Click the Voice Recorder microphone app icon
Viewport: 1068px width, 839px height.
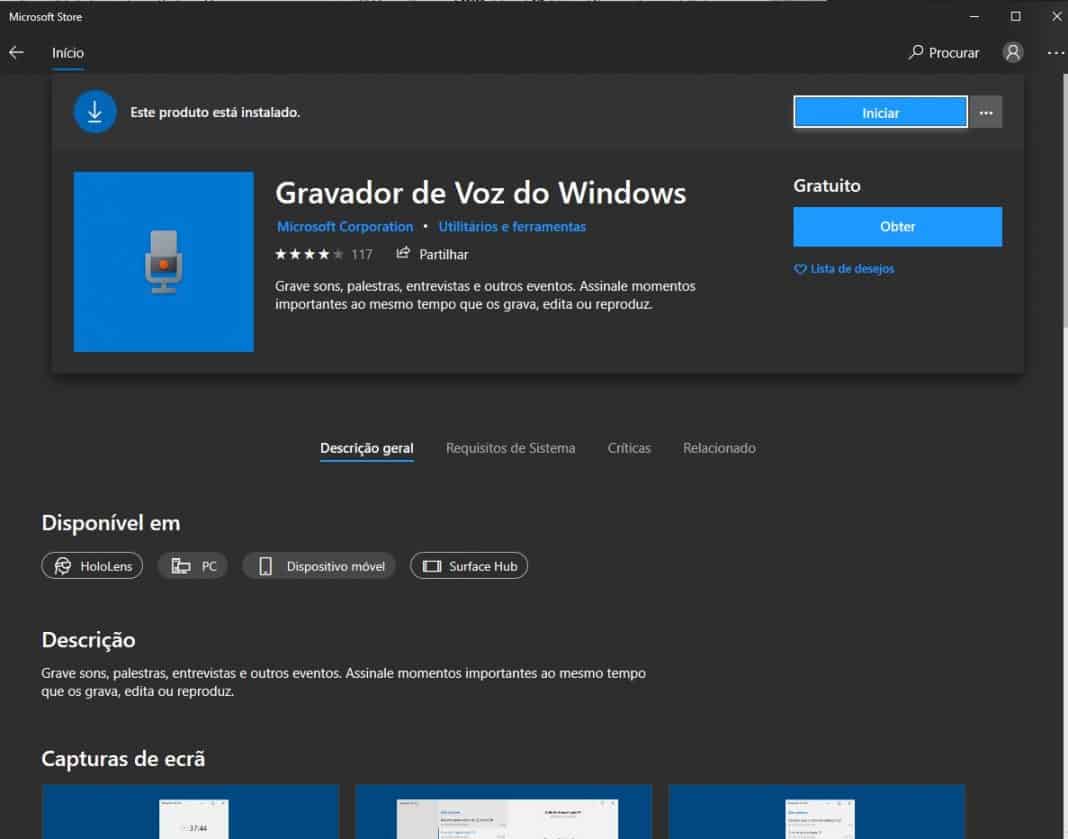[163, 262]
